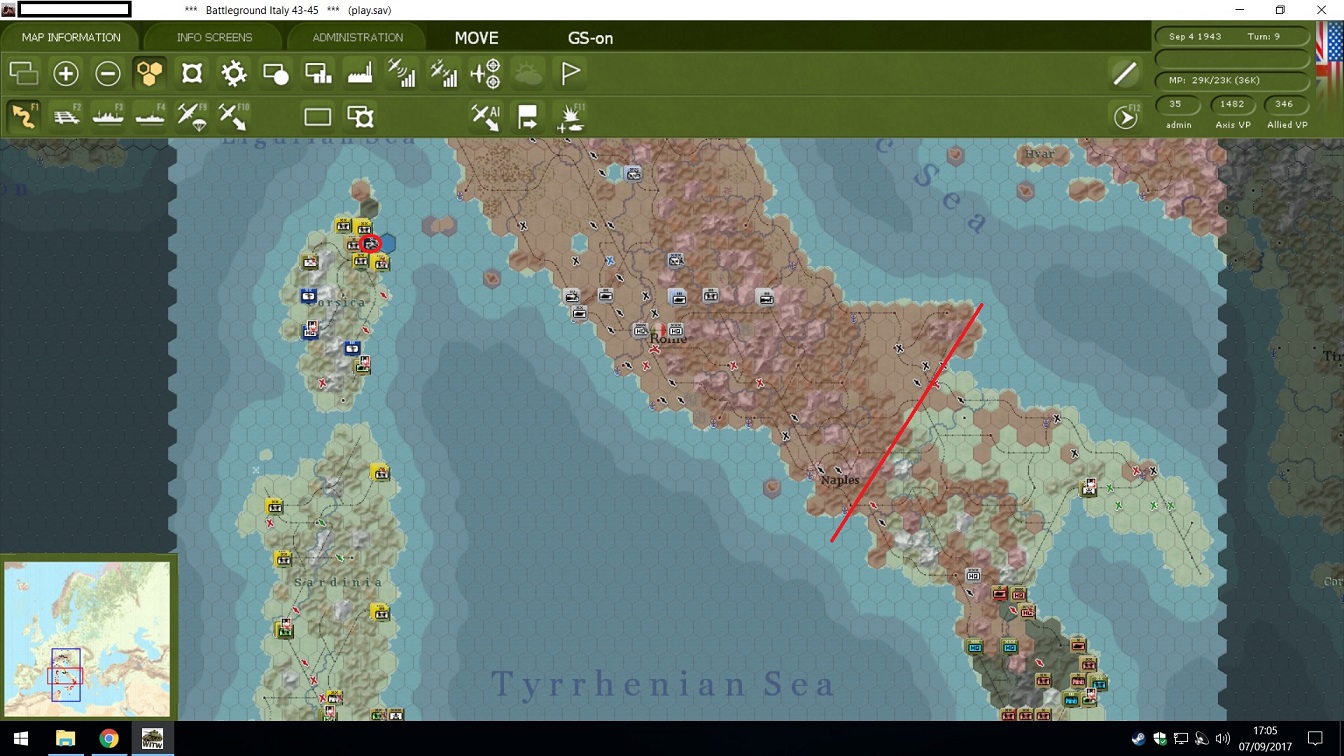Toggle the gear-shaped map info icon

coord(234,73)
